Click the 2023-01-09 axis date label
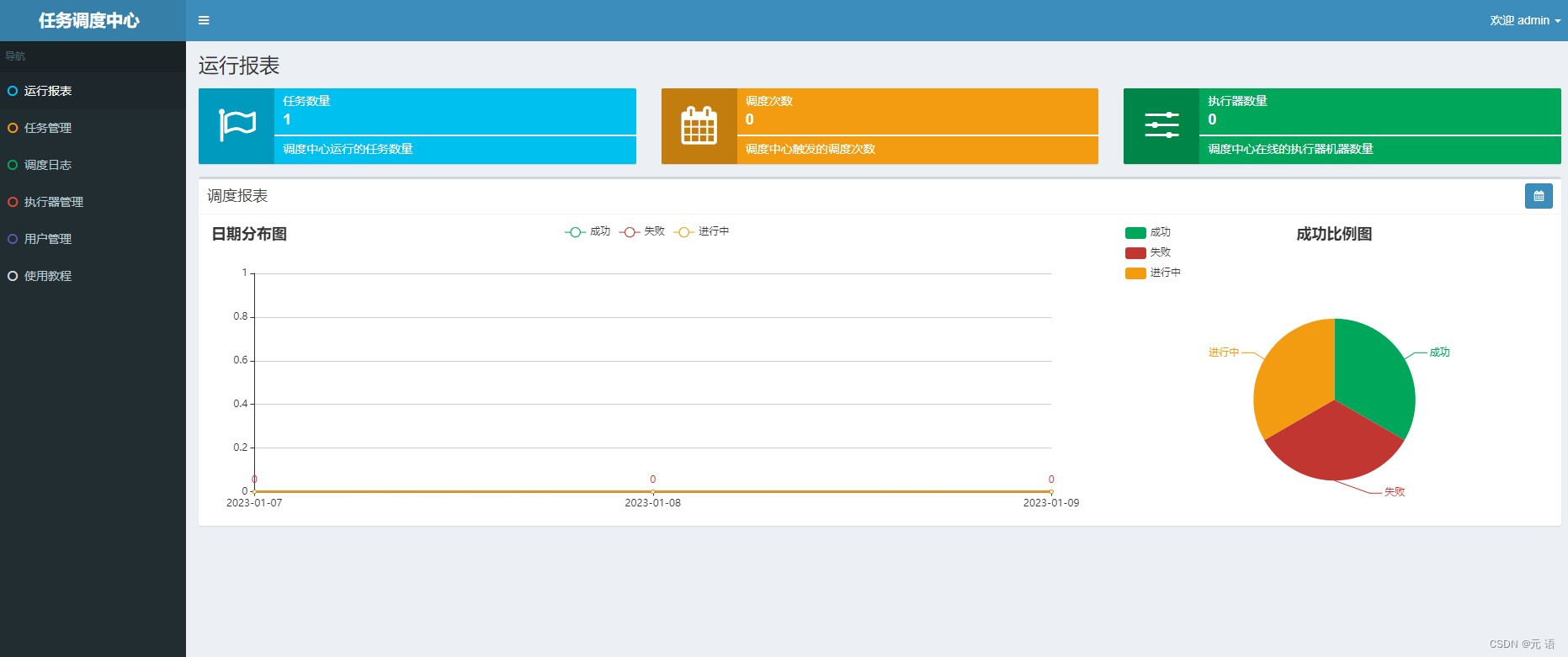The image size is (1568, 657). click(x=1050, y=503)
